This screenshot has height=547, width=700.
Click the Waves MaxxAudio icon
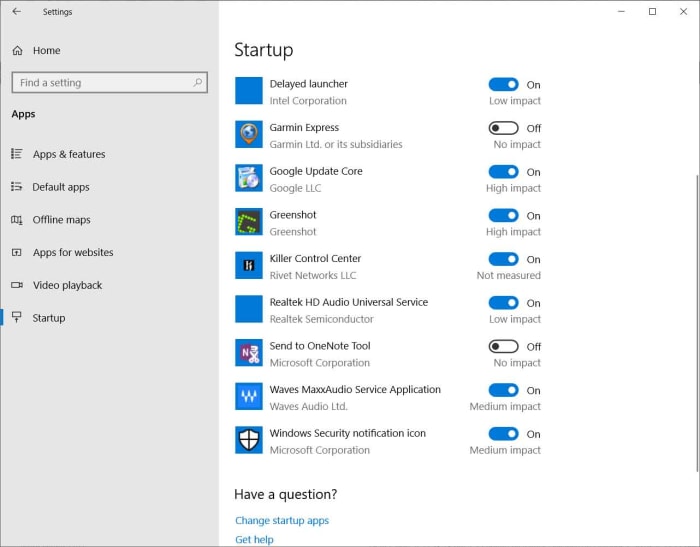point(248,397)
